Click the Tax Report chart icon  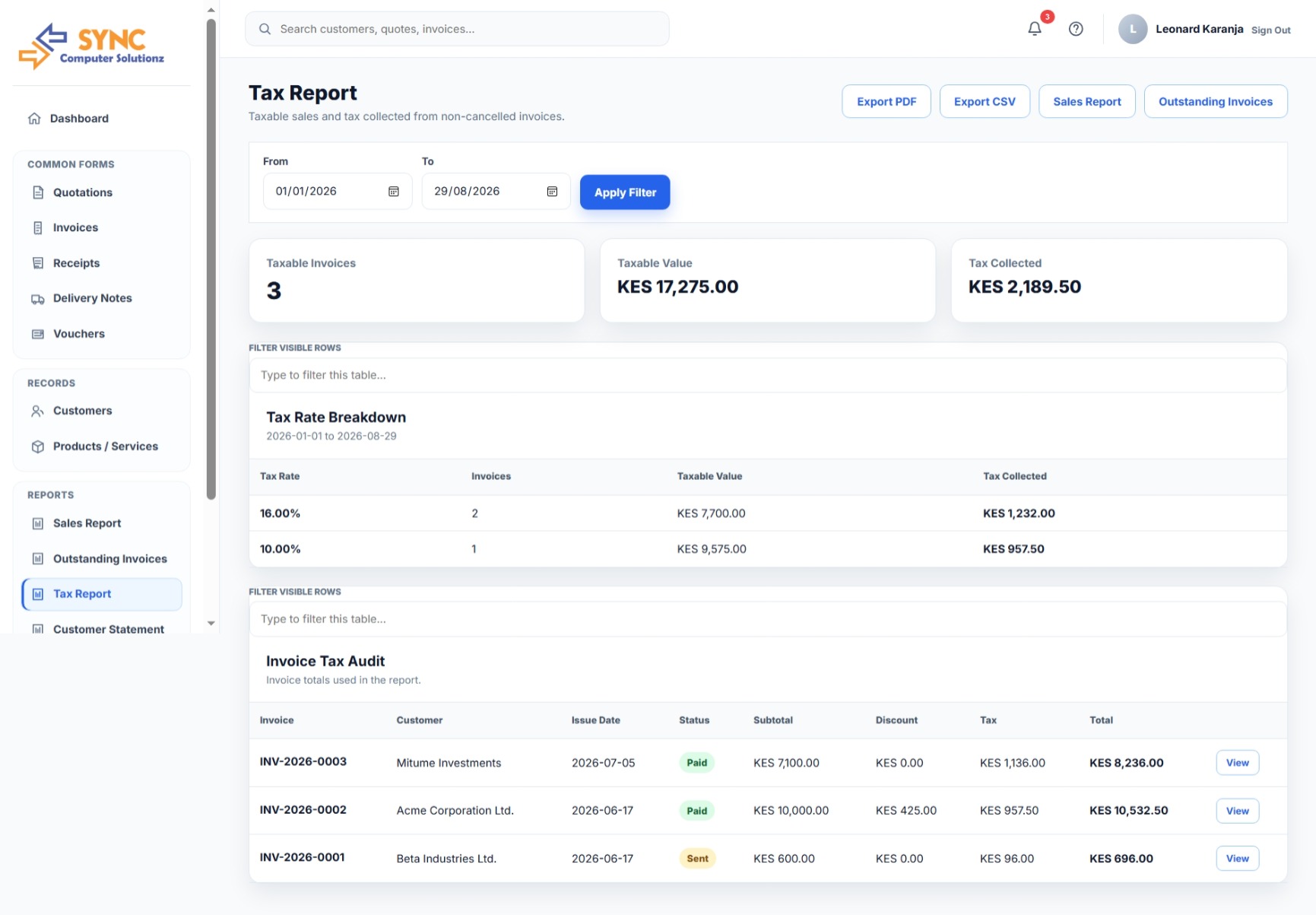[x=38, y=594]
